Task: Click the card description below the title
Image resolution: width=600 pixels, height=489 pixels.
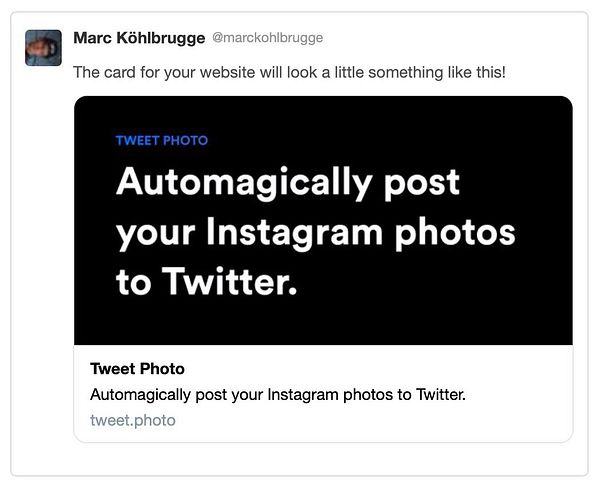Action: click(278, 395)
